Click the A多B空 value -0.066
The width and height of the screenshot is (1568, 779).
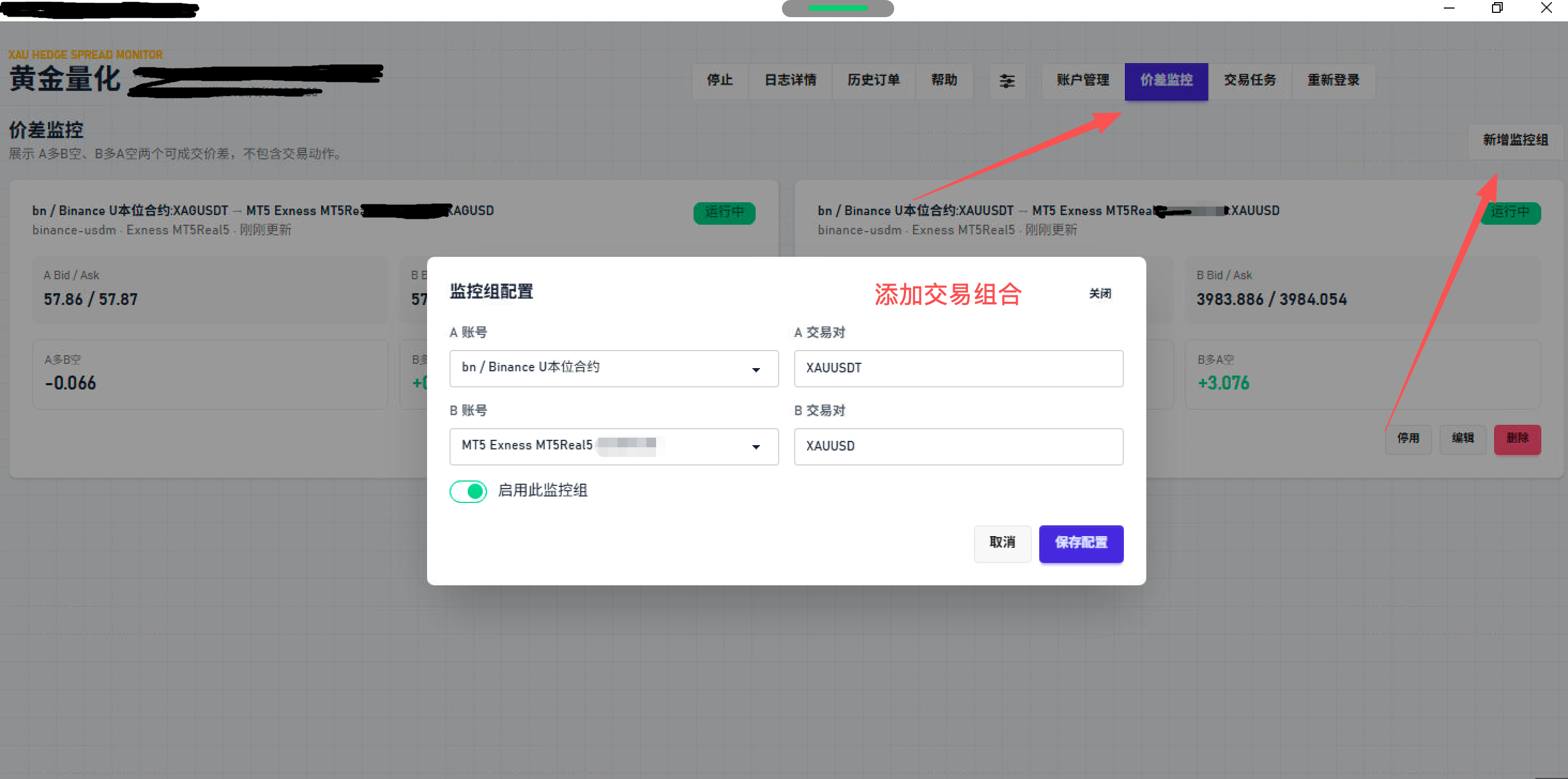pos(70,384)
